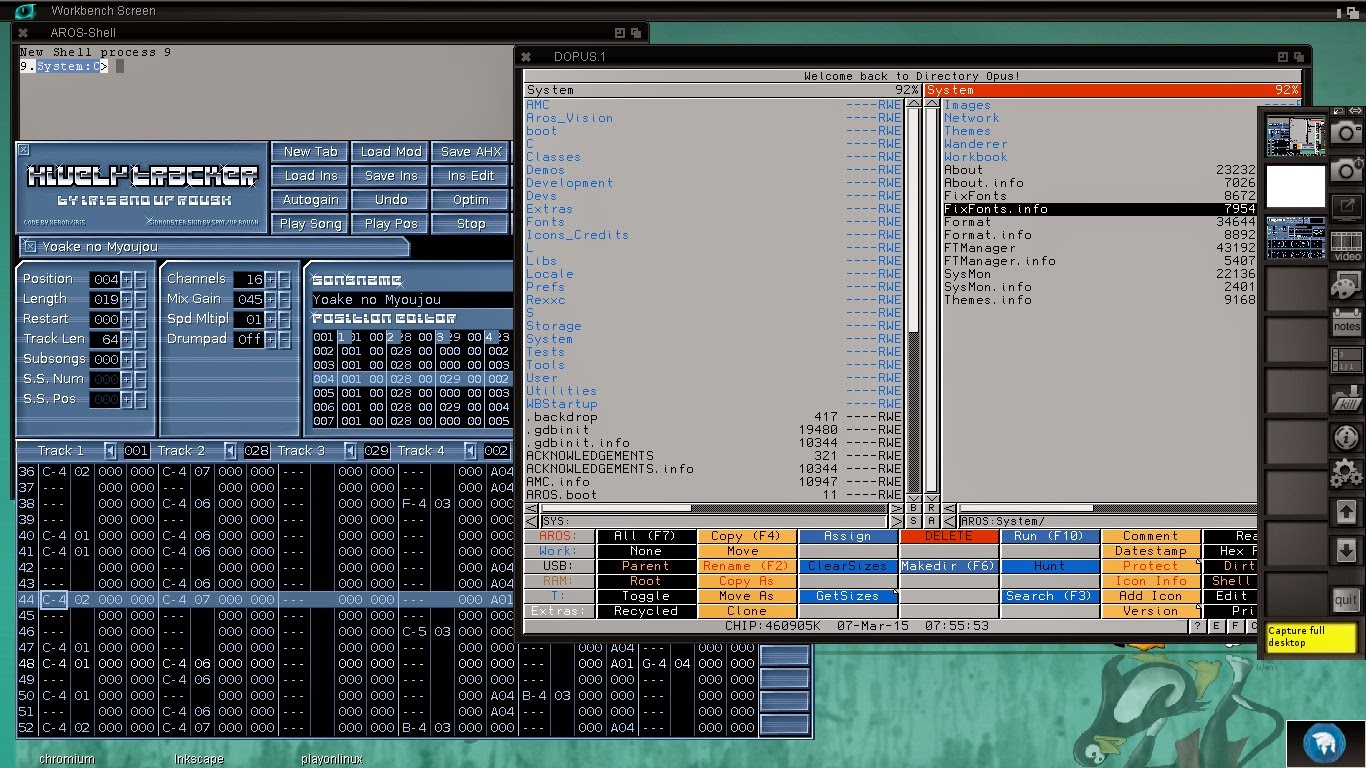Open the settings gears icon
This screenshot has width=1366, height=768.
(x=1346, y=474)
